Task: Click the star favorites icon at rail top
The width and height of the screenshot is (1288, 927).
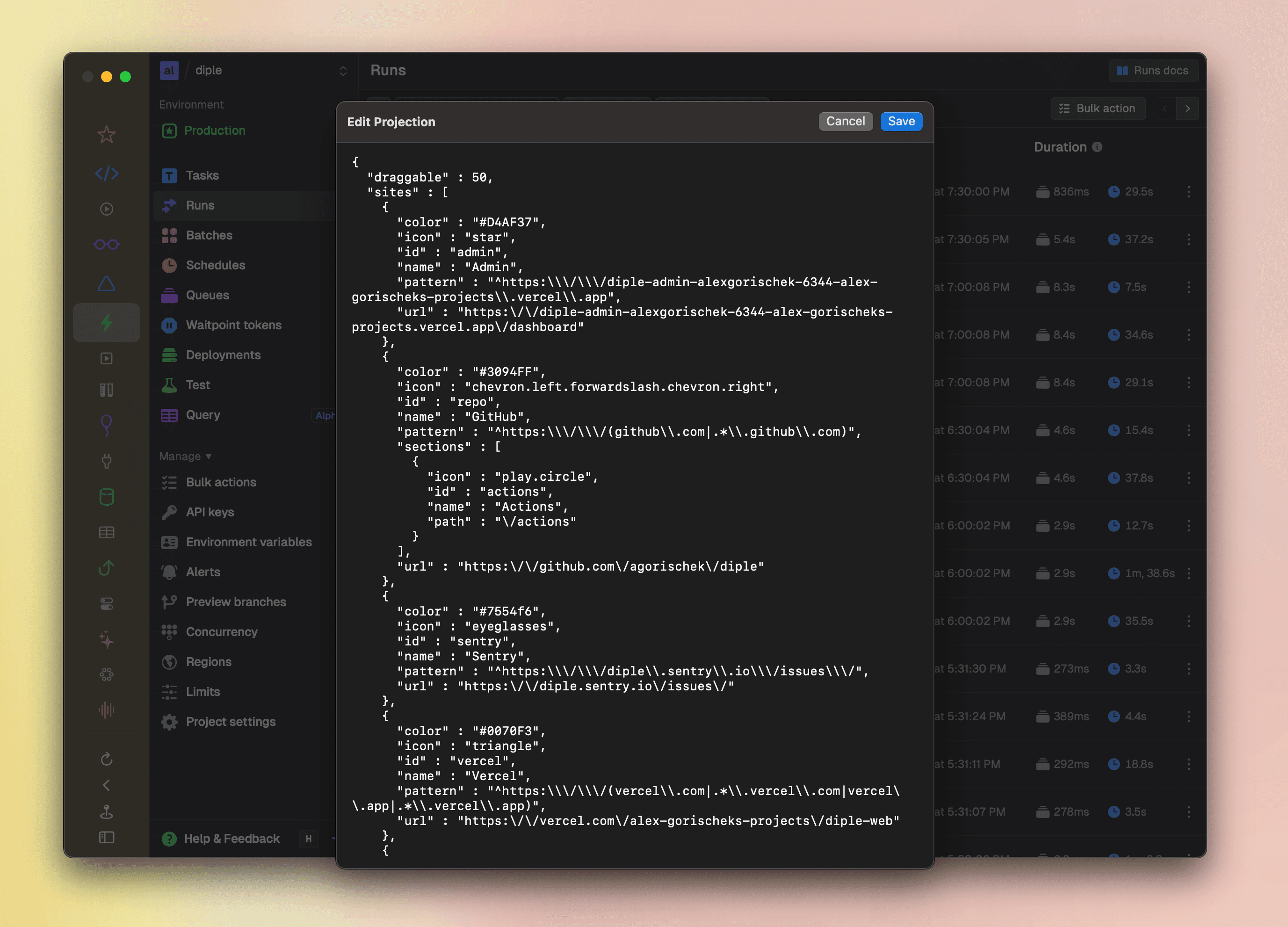Action: pos(107,135)
